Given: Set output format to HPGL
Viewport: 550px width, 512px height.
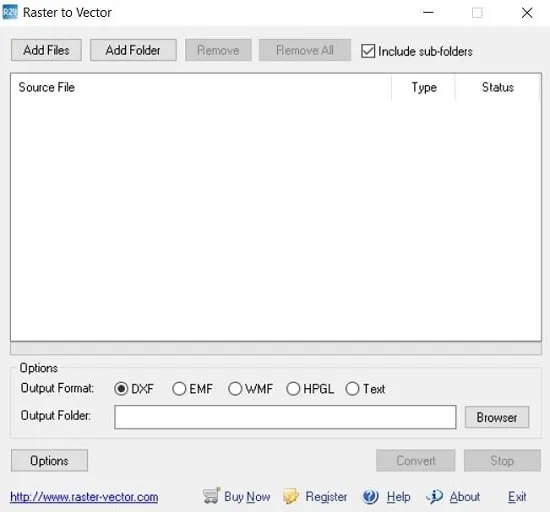Looking at the screenshot, I should [293, 389].
